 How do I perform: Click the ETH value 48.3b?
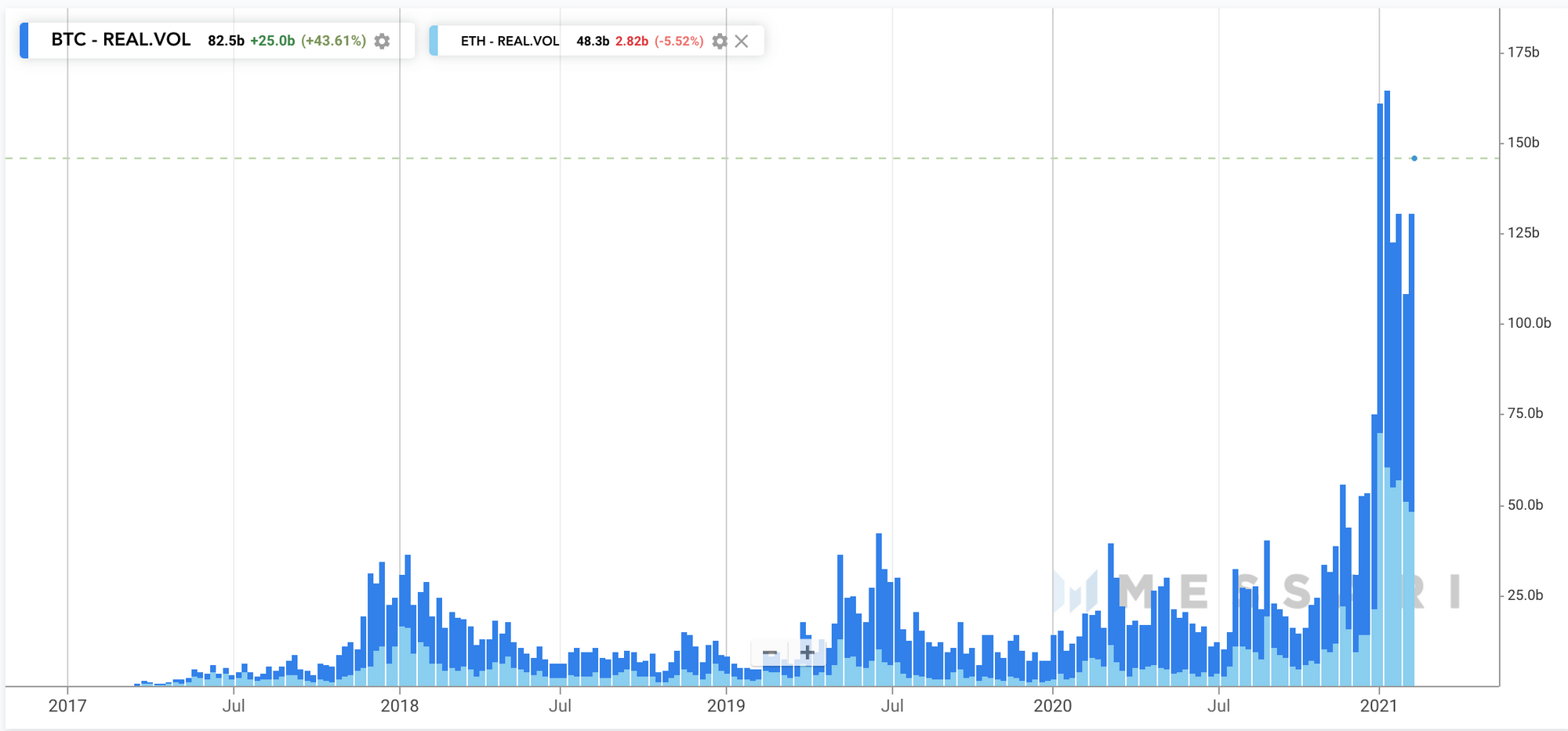pos(593,41)
